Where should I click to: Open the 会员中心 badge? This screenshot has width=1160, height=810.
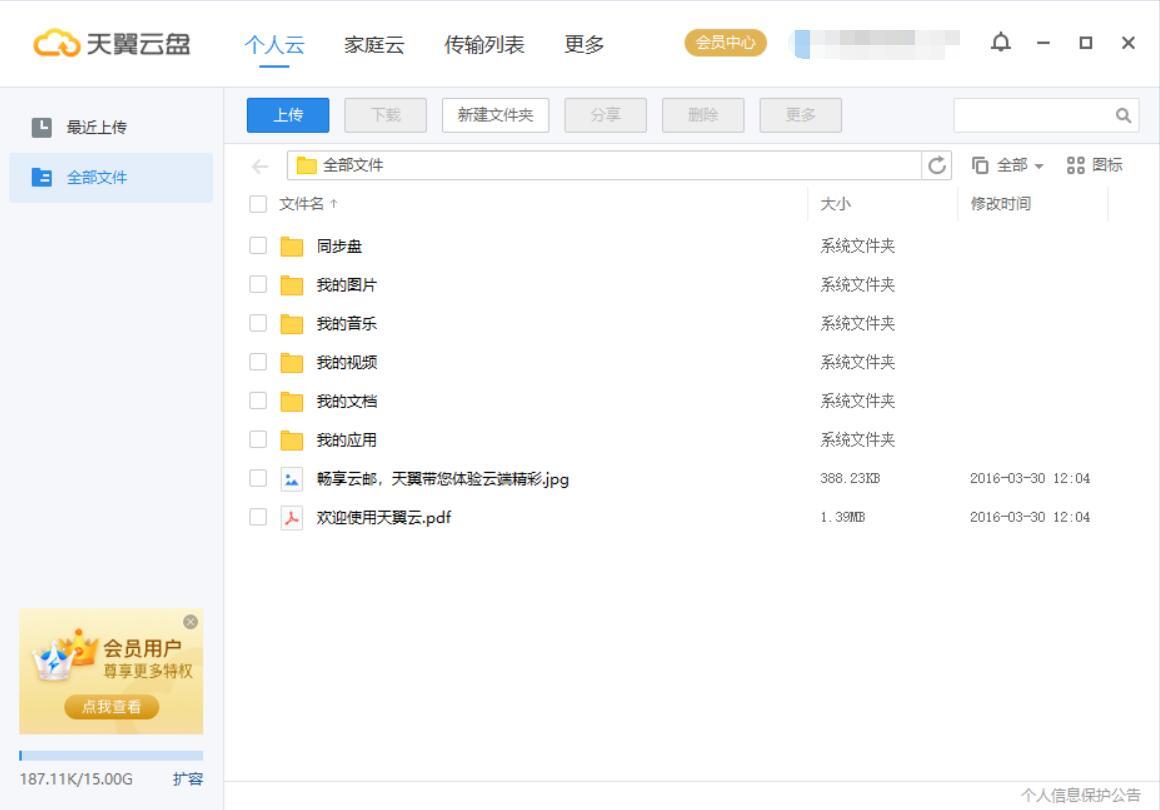point(725,43)
